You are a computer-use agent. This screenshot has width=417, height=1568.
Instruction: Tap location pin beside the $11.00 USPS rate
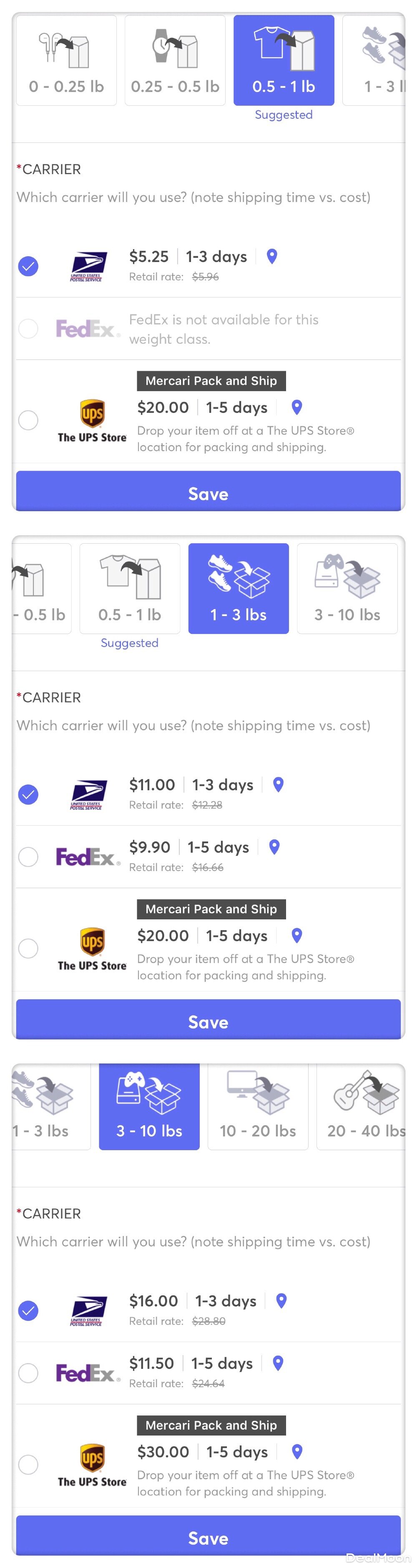click(279, 784)
